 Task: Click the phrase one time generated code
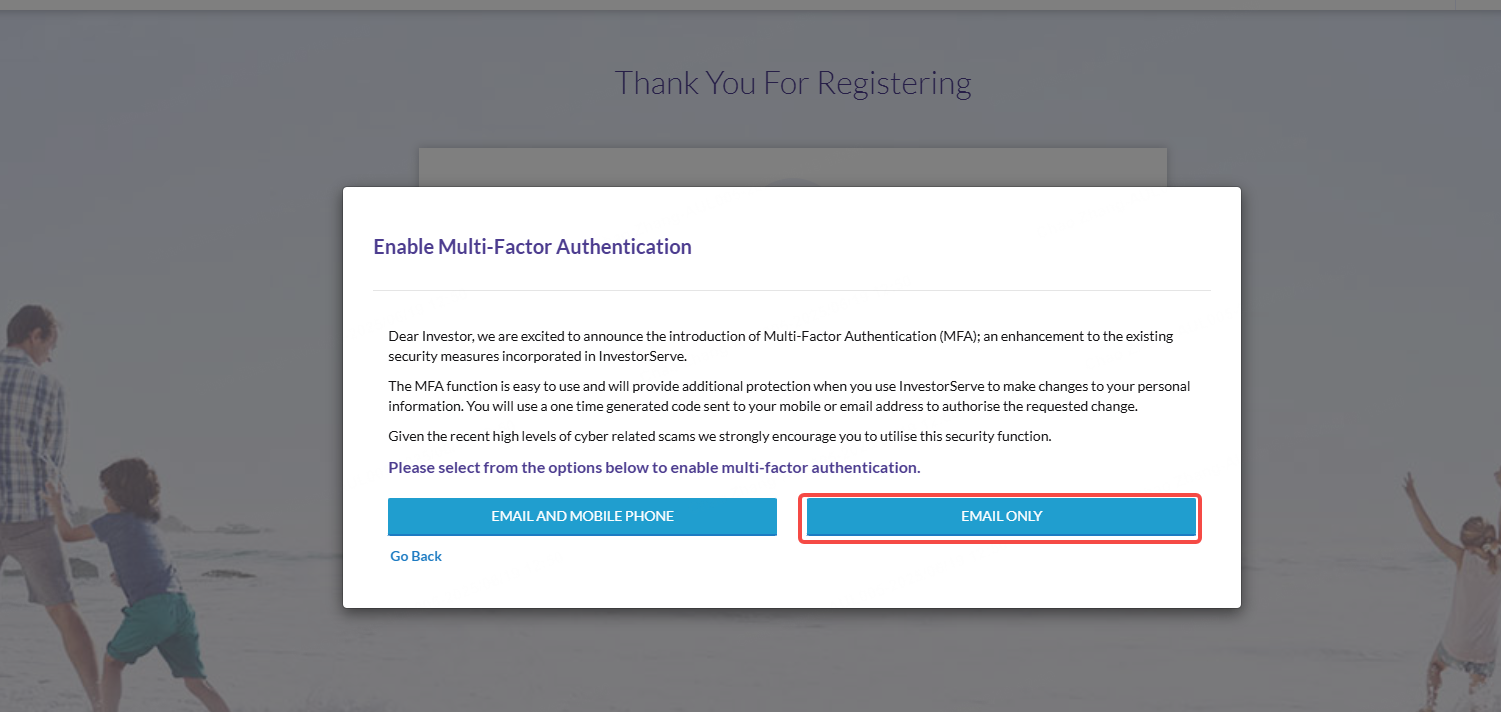coord(599,407)
